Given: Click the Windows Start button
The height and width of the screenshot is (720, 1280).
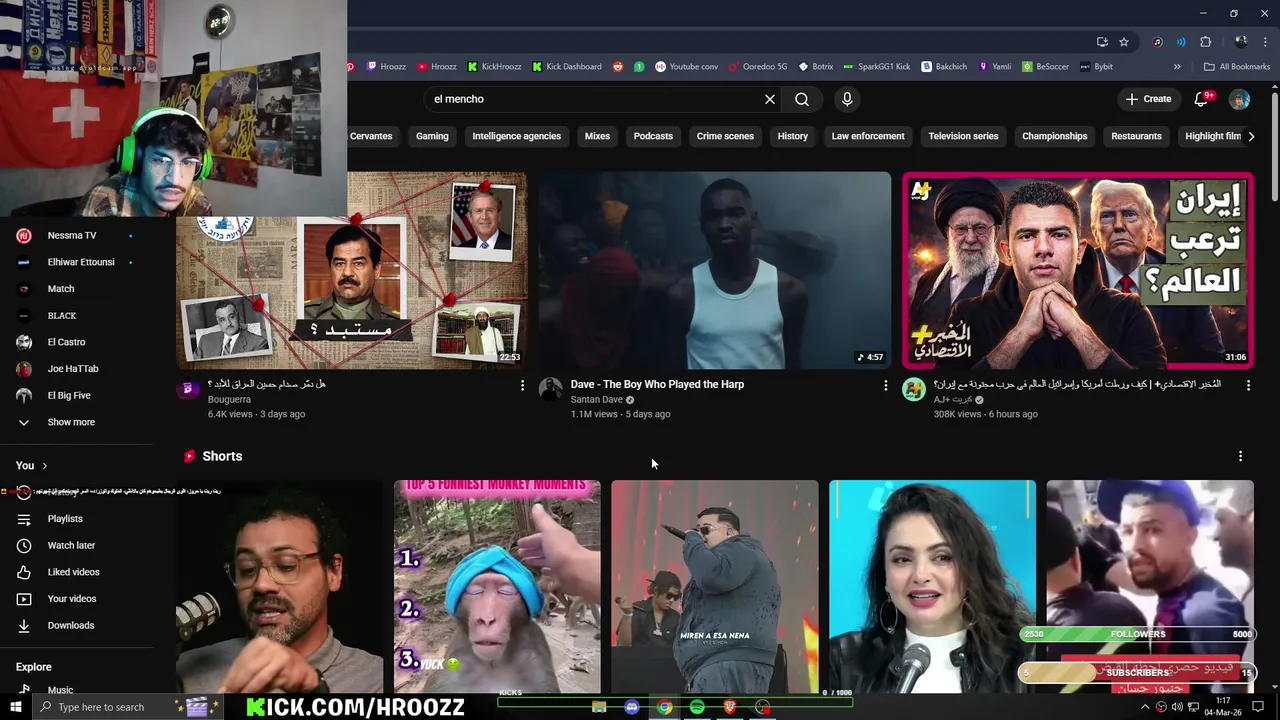Looking at the screenshot, I should pos(15,707).
